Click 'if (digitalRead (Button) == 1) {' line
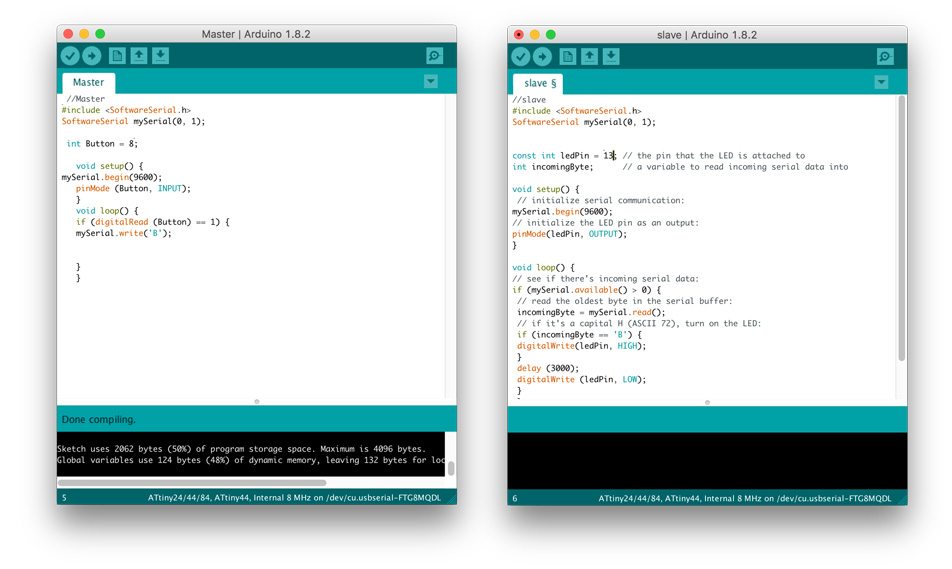Image resolution: width=952 pixels, height=569 pixels. point(153,222)
